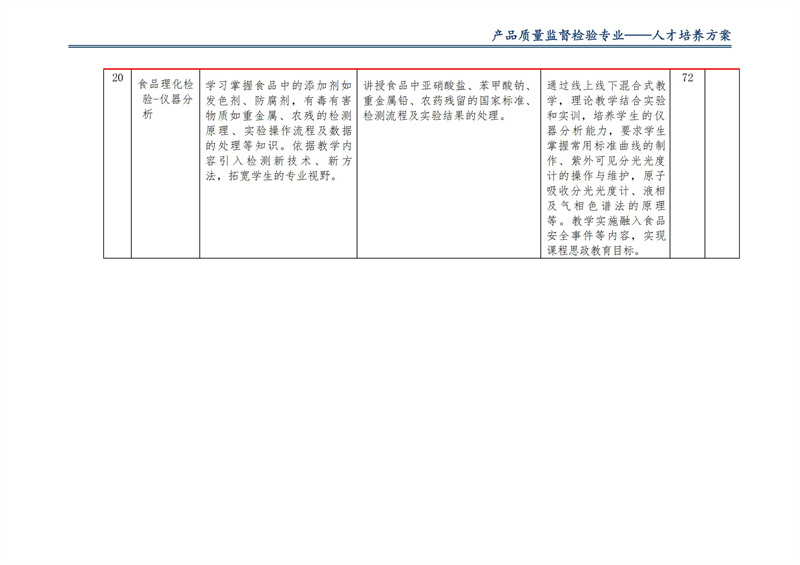Click "验-仪器分" in the course name cell
800x565 pixels.
[x=165, y=100]
